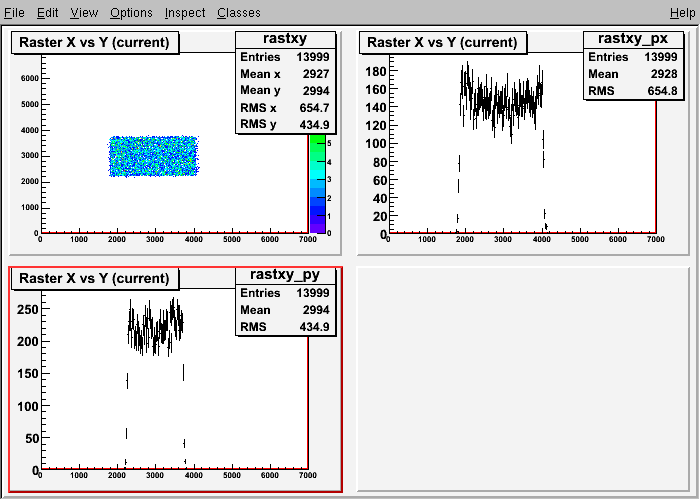Click RMS x value 654.7
This screenshot has width=700, height=500.
point(314,108)
